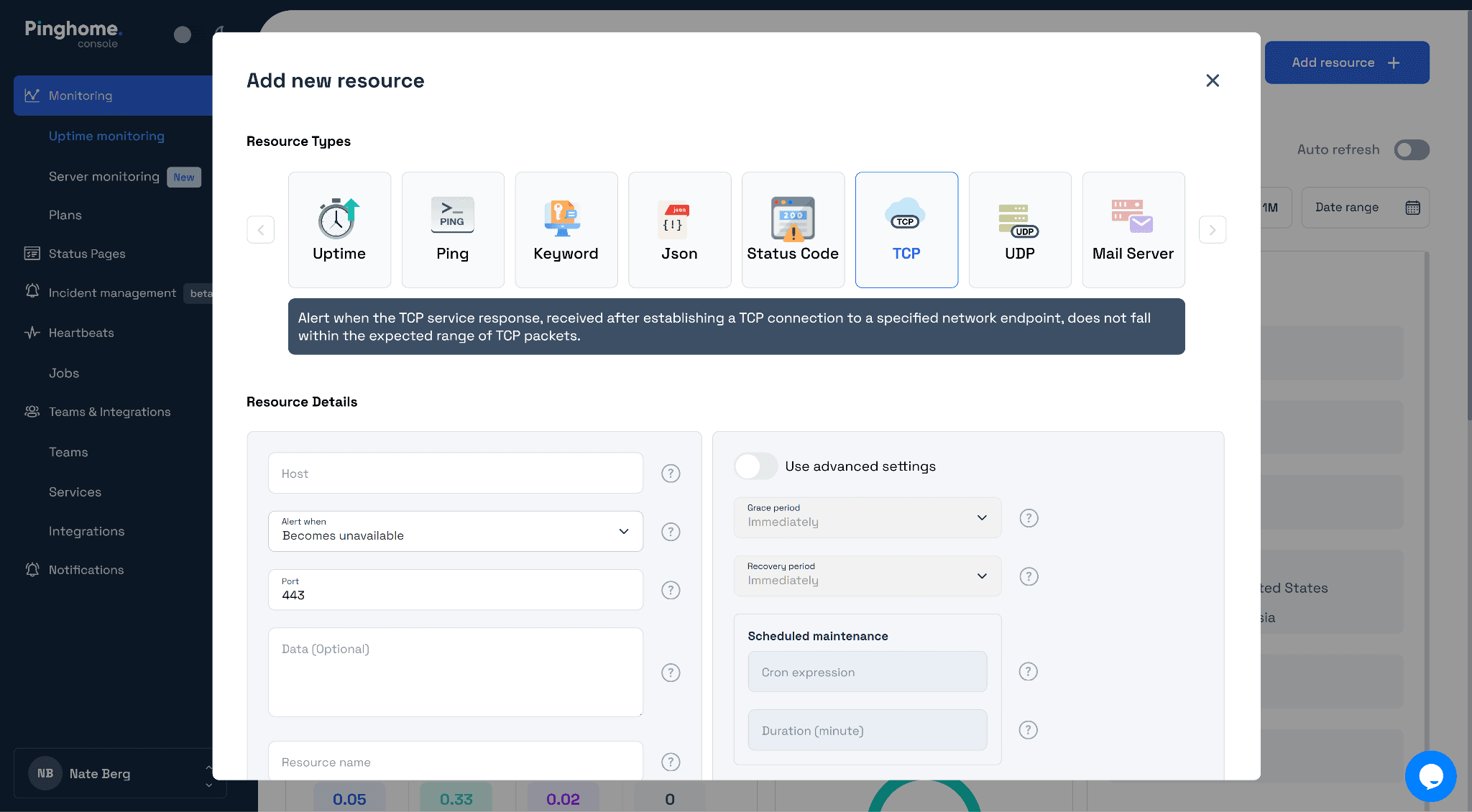Viewport: 1472px width, 812px height.
Task: Open Teams & Integrations section
Action: (x=109, y=412)
